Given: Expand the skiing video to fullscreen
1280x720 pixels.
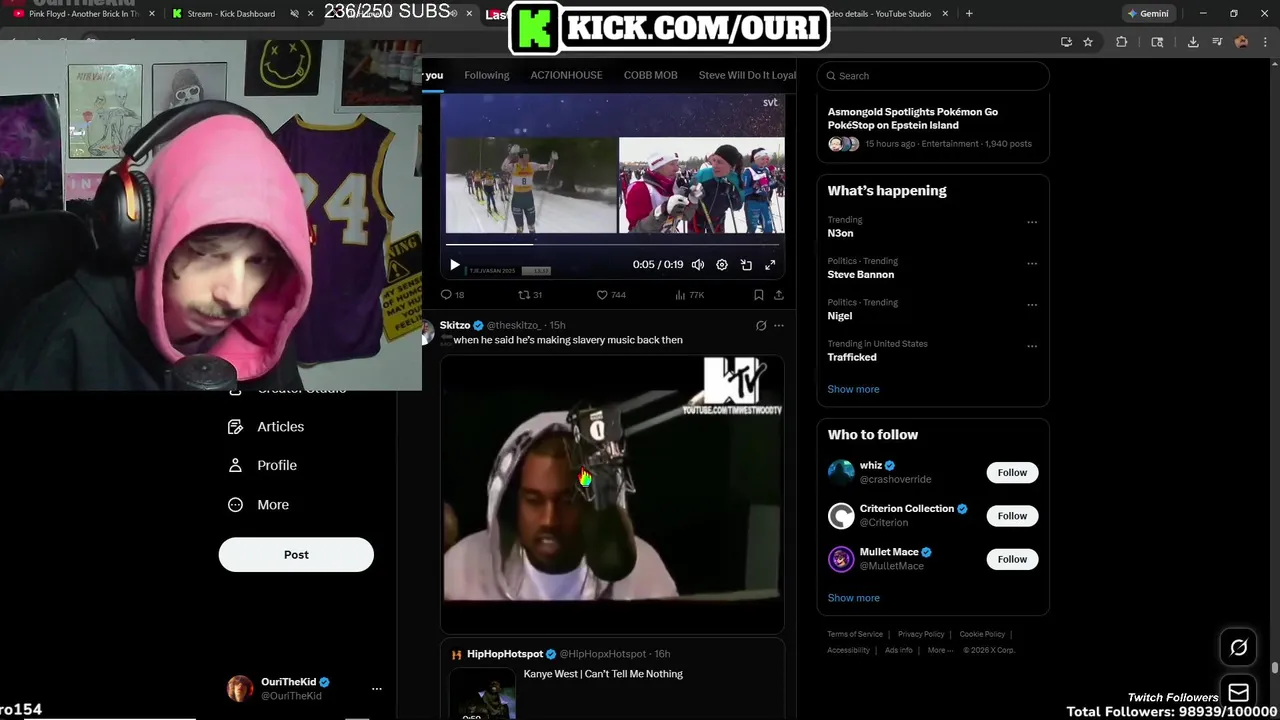Looking at the screenshot, I should point(770,265).
